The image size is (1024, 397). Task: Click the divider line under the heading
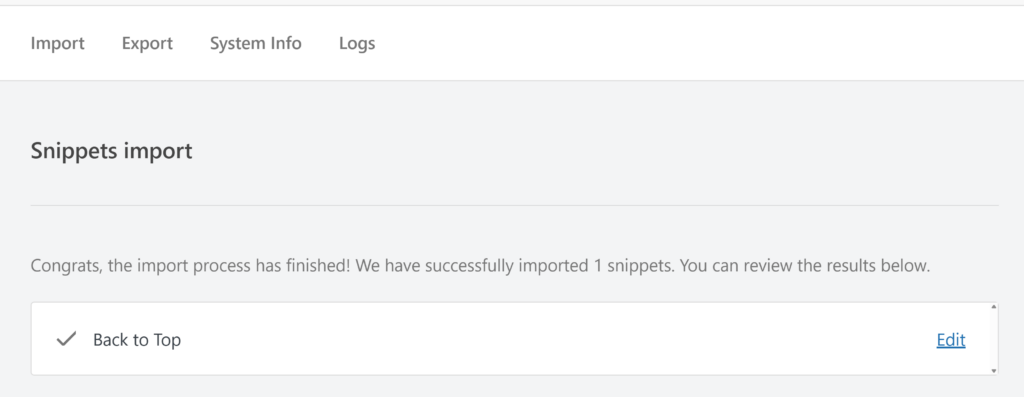click(515, 205)
